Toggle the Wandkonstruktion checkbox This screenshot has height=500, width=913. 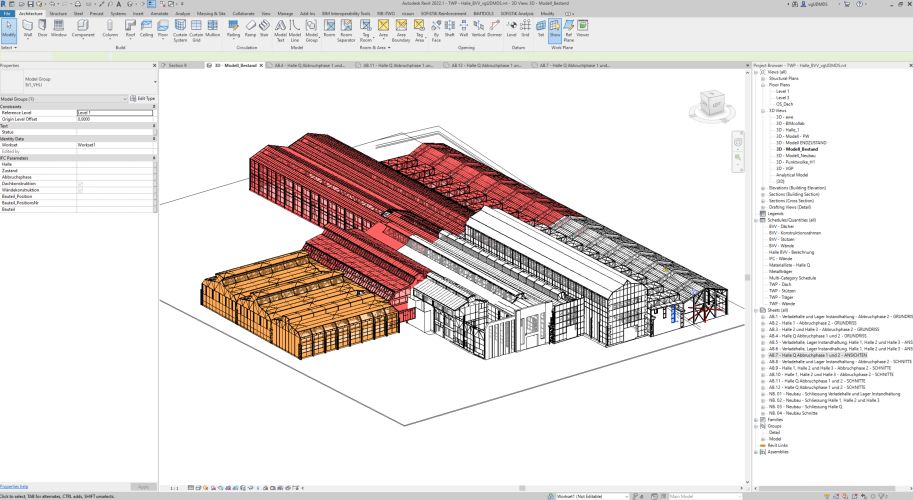(80, 190)
